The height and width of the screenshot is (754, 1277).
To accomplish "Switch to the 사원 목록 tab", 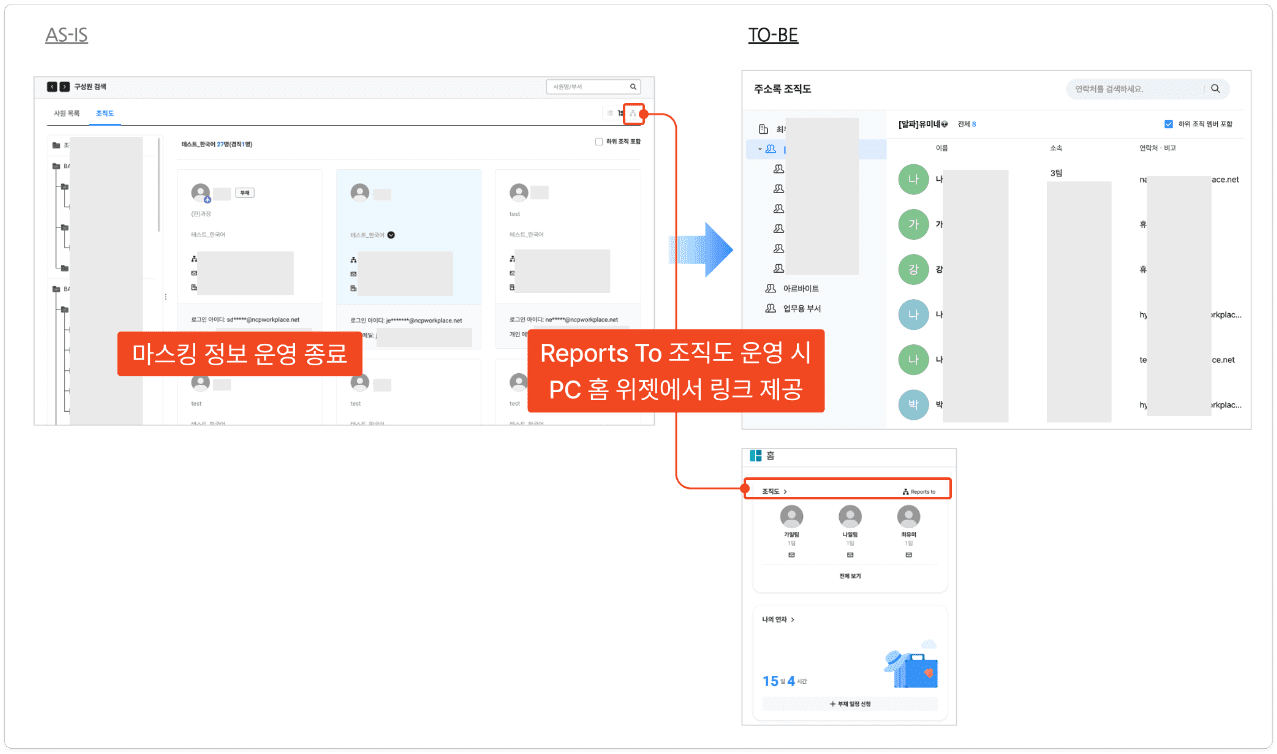I will (x=66, y=114).
